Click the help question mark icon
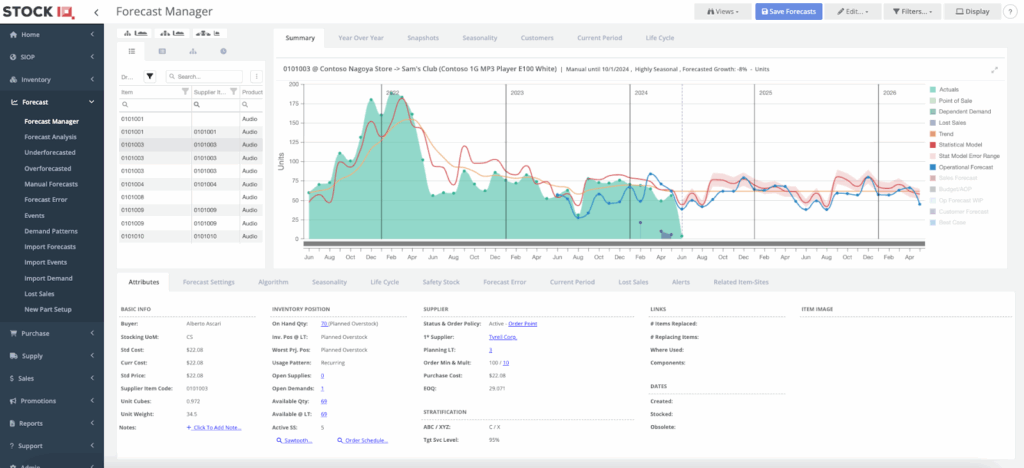Image resolution: width=1024 pixels, height=468 pixels. 1009,12
